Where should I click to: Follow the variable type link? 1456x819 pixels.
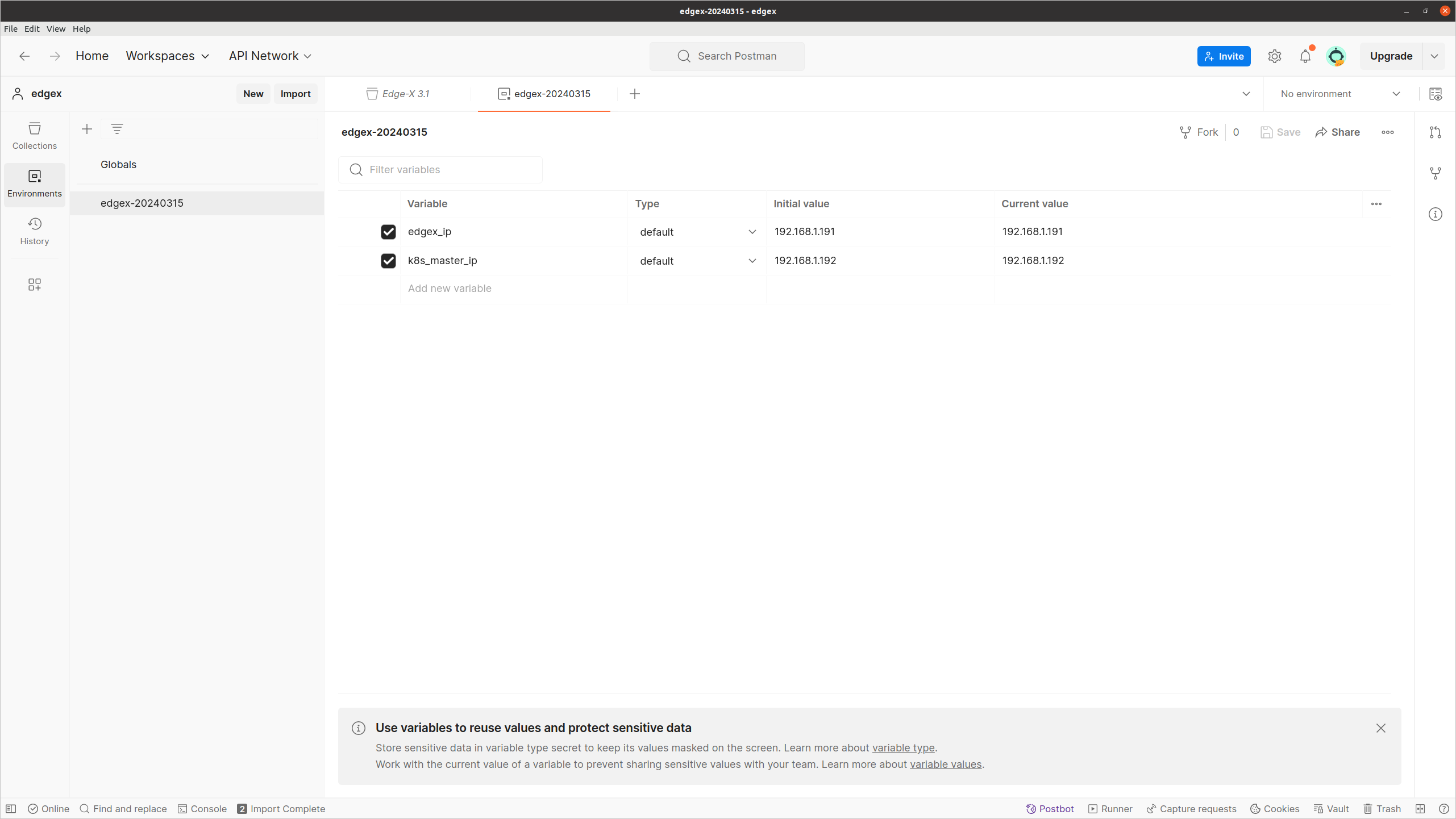(904, 748)
